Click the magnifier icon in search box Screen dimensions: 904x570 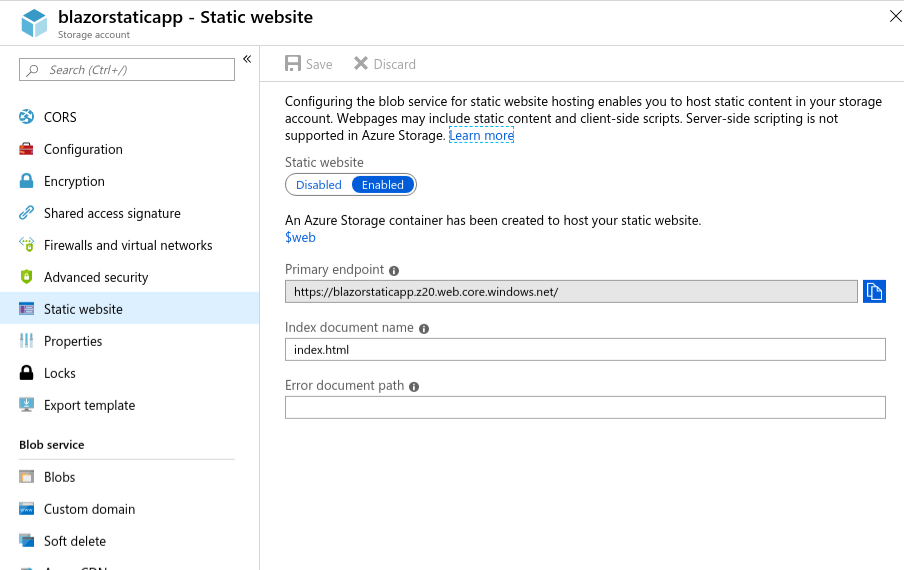coord(32,70)
